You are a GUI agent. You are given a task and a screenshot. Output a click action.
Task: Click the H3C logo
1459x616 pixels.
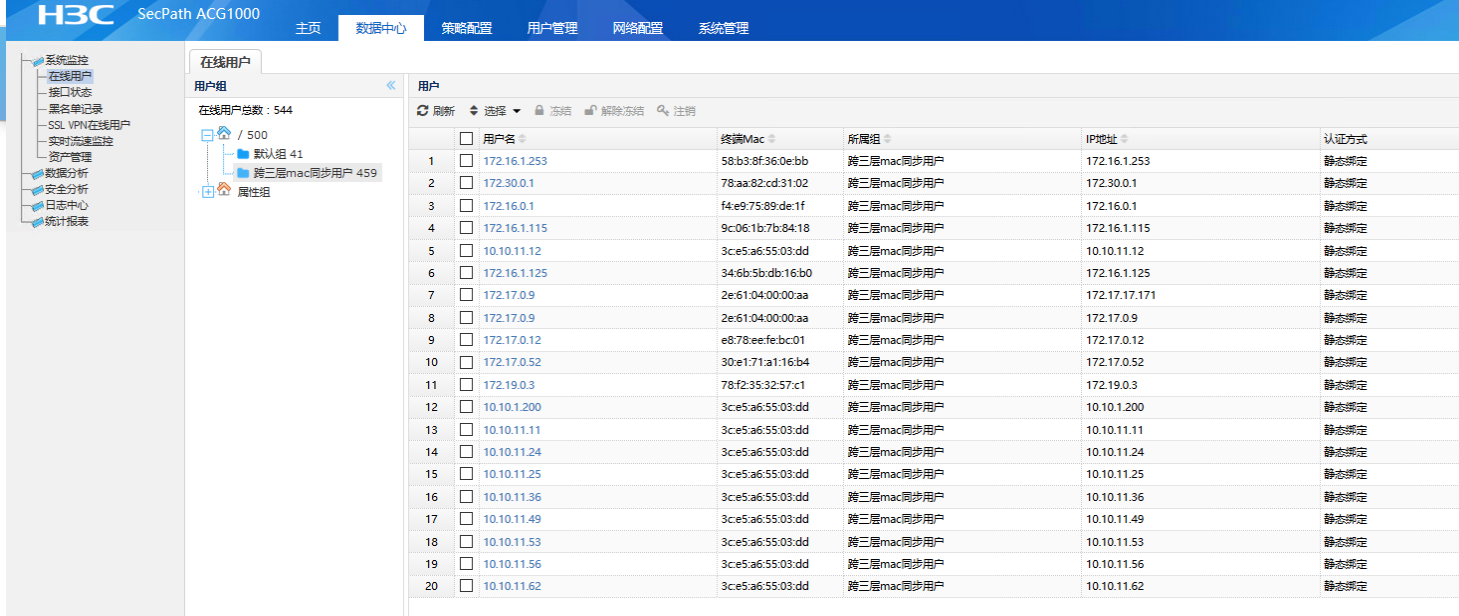point(76,15)
